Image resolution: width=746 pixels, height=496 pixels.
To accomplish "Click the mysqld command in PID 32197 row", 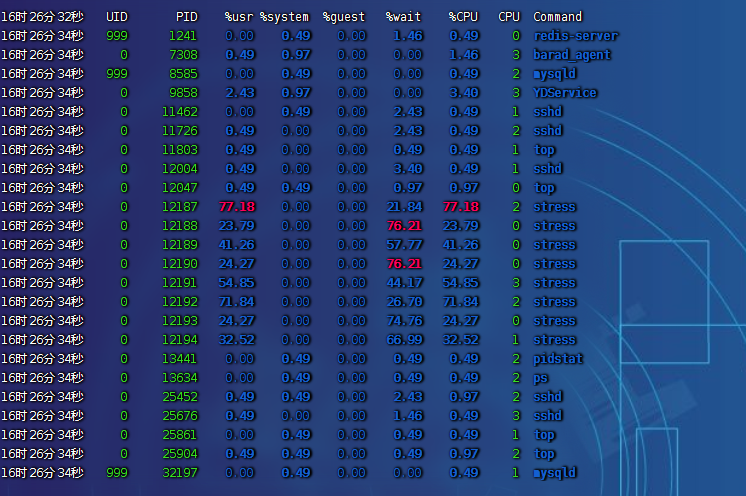I will (x=554, y=473).
